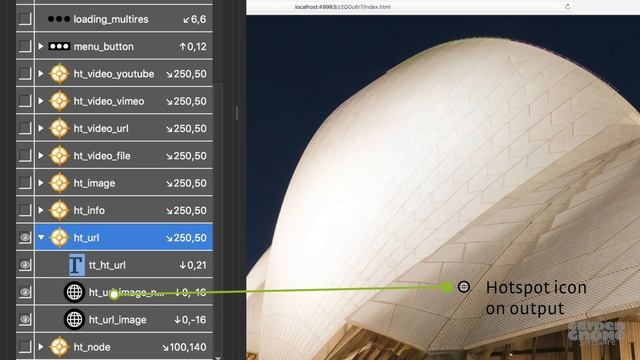Viewport: 640px width, 360px height.
Task: Click the 0,21 position value of tt_ht_url
Action: (193, 265)
